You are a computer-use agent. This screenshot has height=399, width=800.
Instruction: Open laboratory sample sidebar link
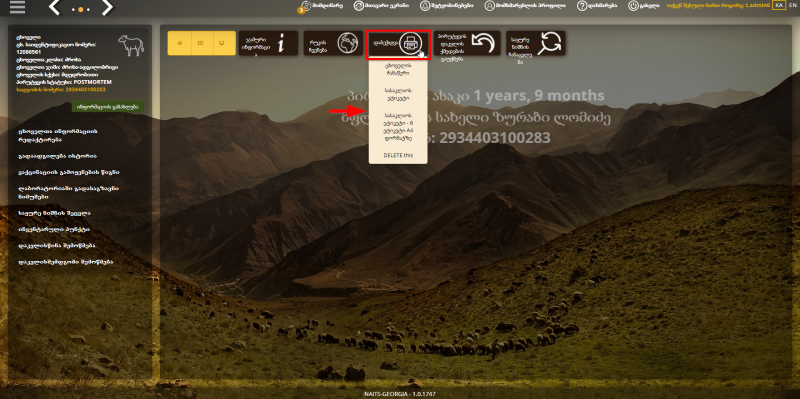(x=68, y=192)
